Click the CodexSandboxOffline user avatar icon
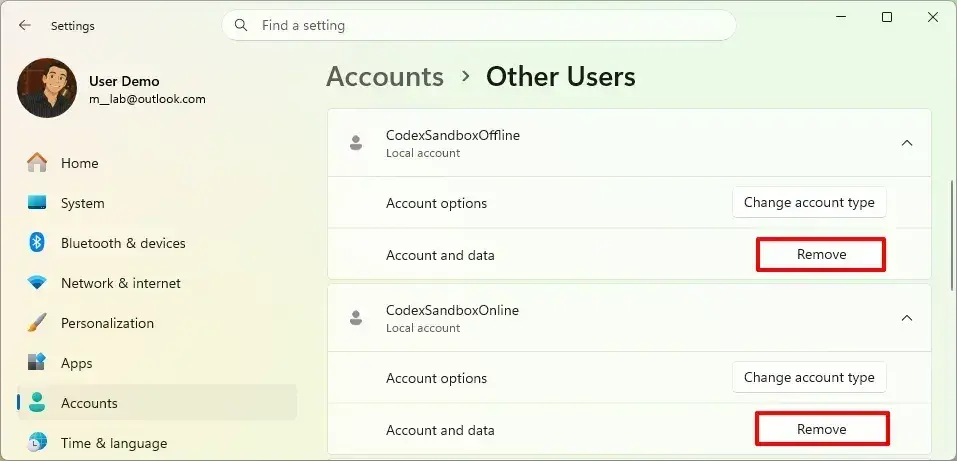 tap(356, 143)
